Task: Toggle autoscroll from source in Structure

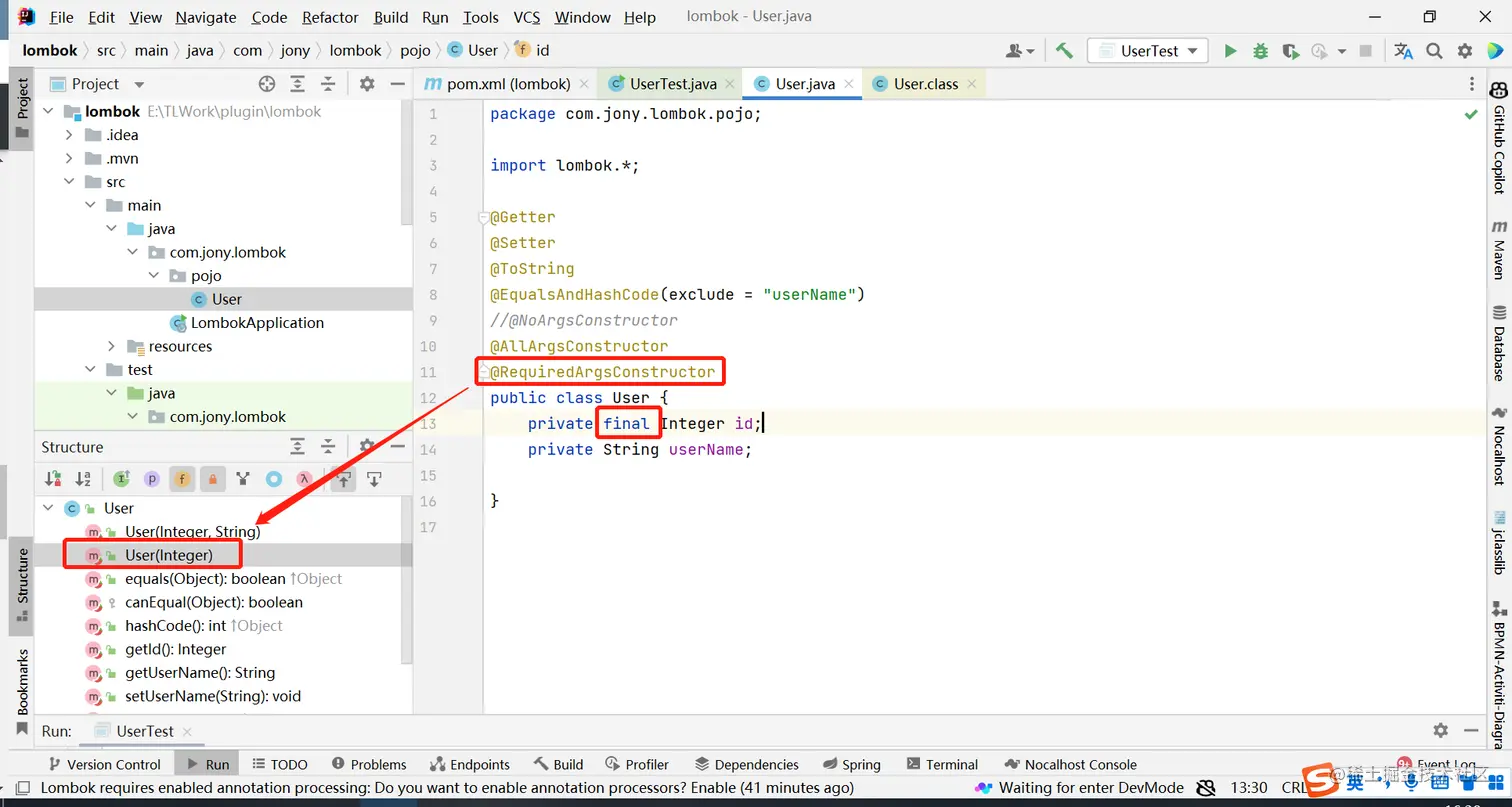Action: click(x=374, y=479)
